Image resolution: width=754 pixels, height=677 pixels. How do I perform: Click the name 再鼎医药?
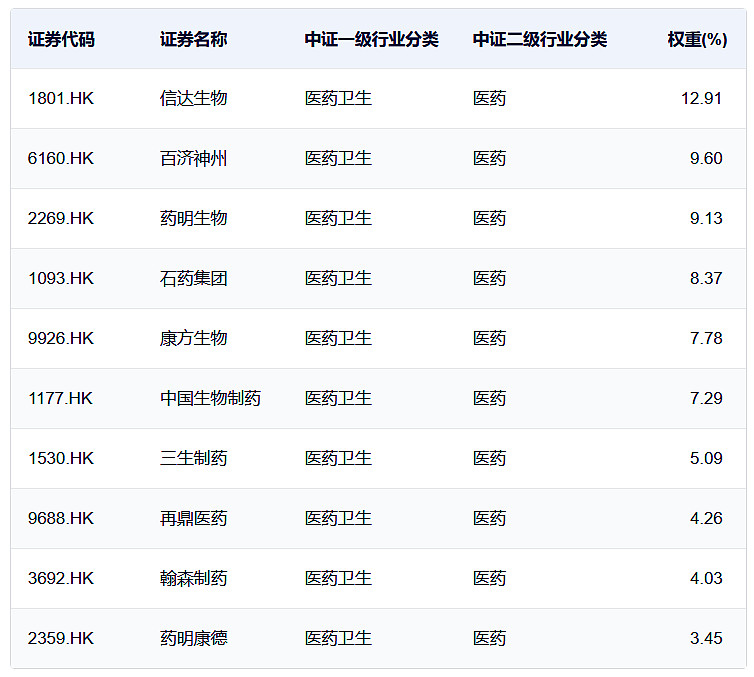click(x=193, y=518)
